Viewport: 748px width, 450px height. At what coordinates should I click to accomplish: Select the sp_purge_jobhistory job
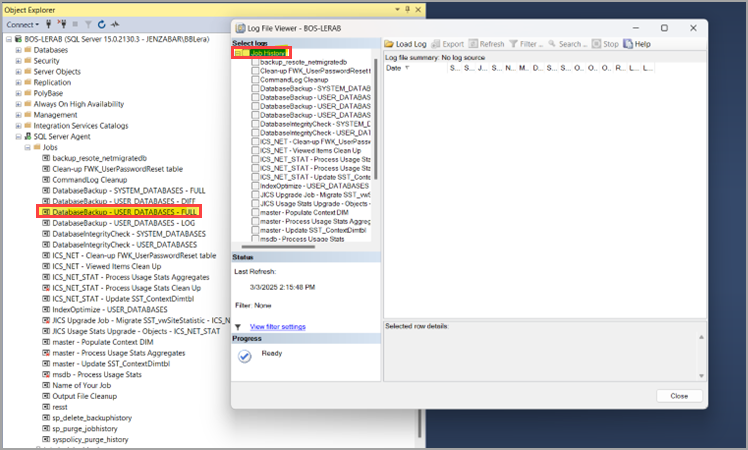(84, 429)
